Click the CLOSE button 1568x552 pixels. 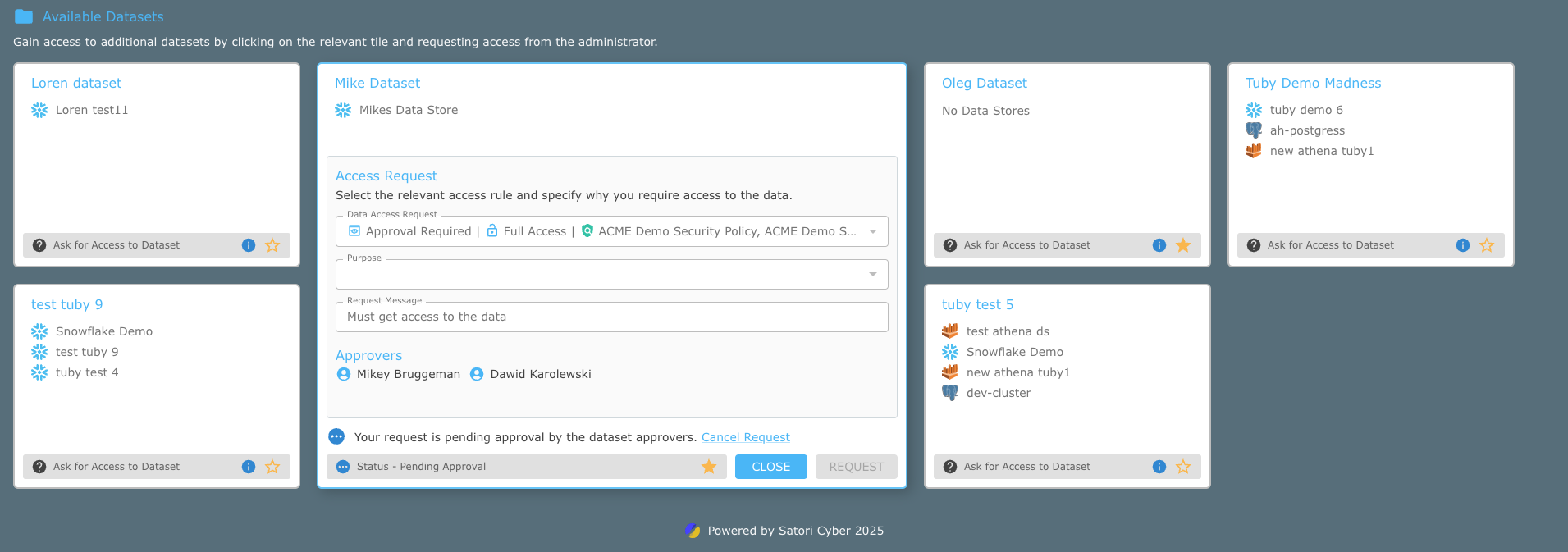pyautogui.click(x=771, y=467)
